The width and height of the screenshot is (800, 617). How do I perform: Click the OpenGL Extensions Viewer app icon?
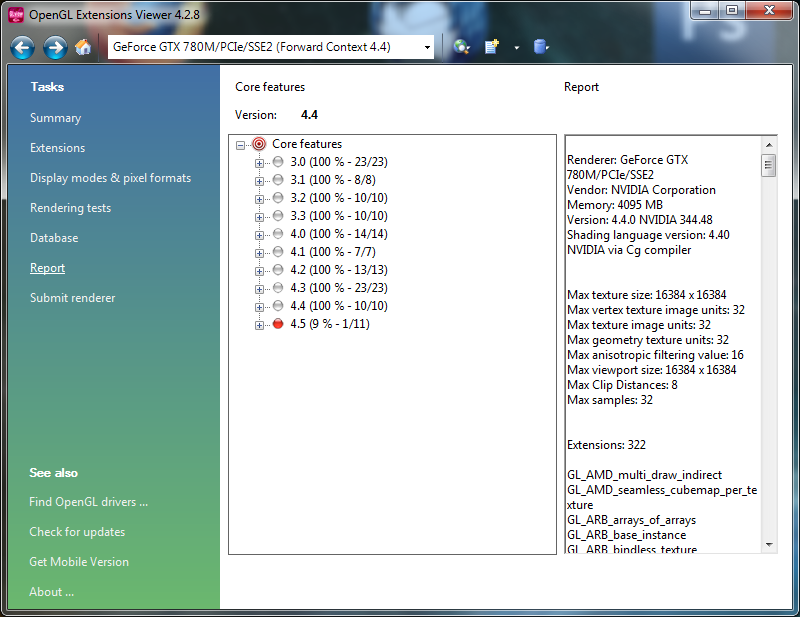[16, 15]
